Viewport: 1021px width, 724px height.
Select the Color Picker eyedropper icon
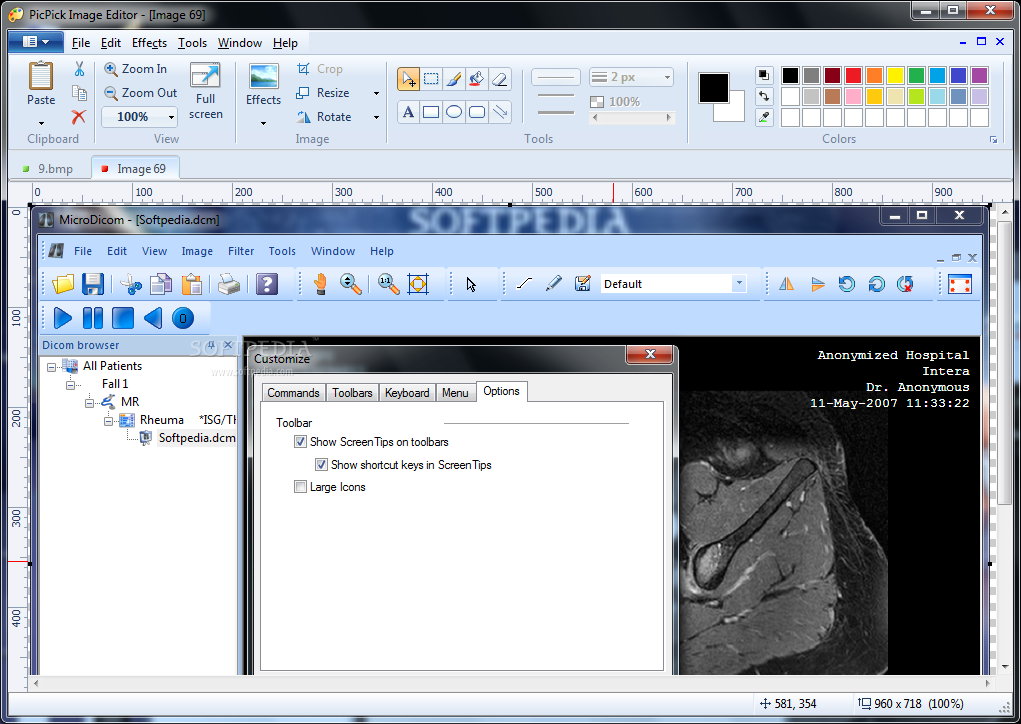[764, 117]
